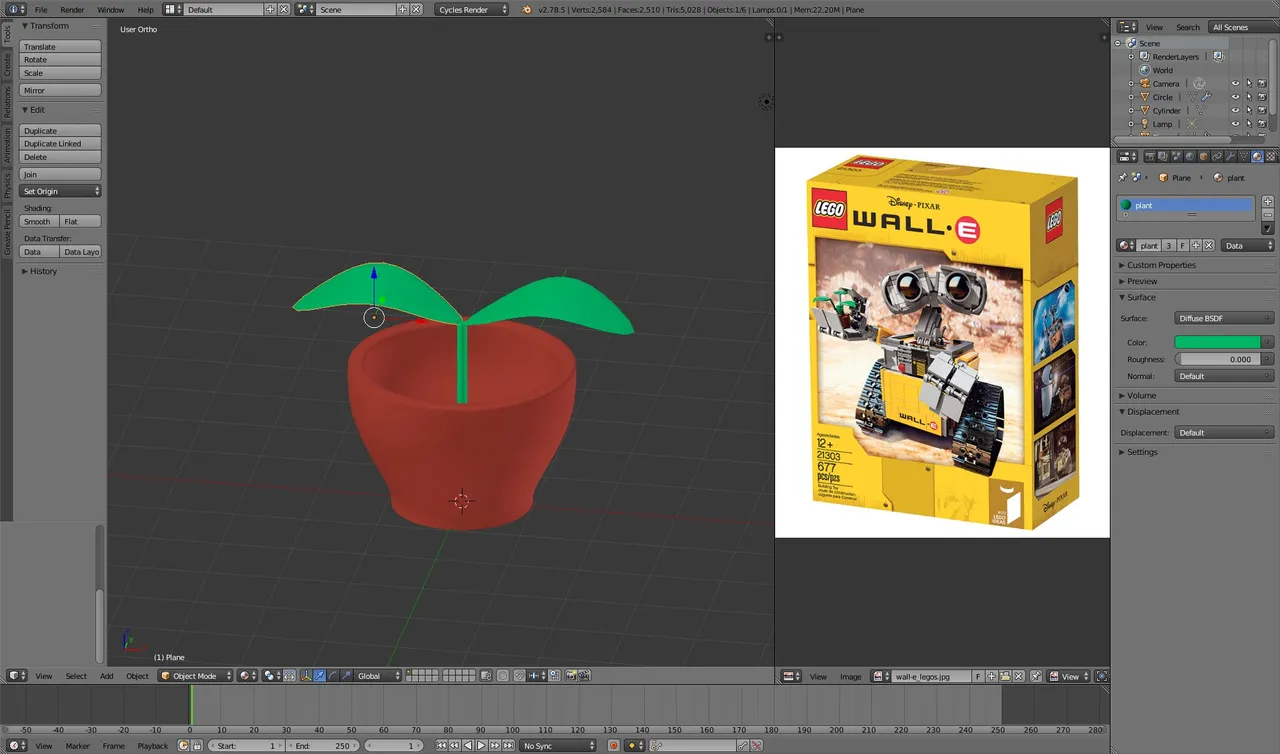
Task: Open the Cycles Render engine dropdown
Action: pos(472,9)
